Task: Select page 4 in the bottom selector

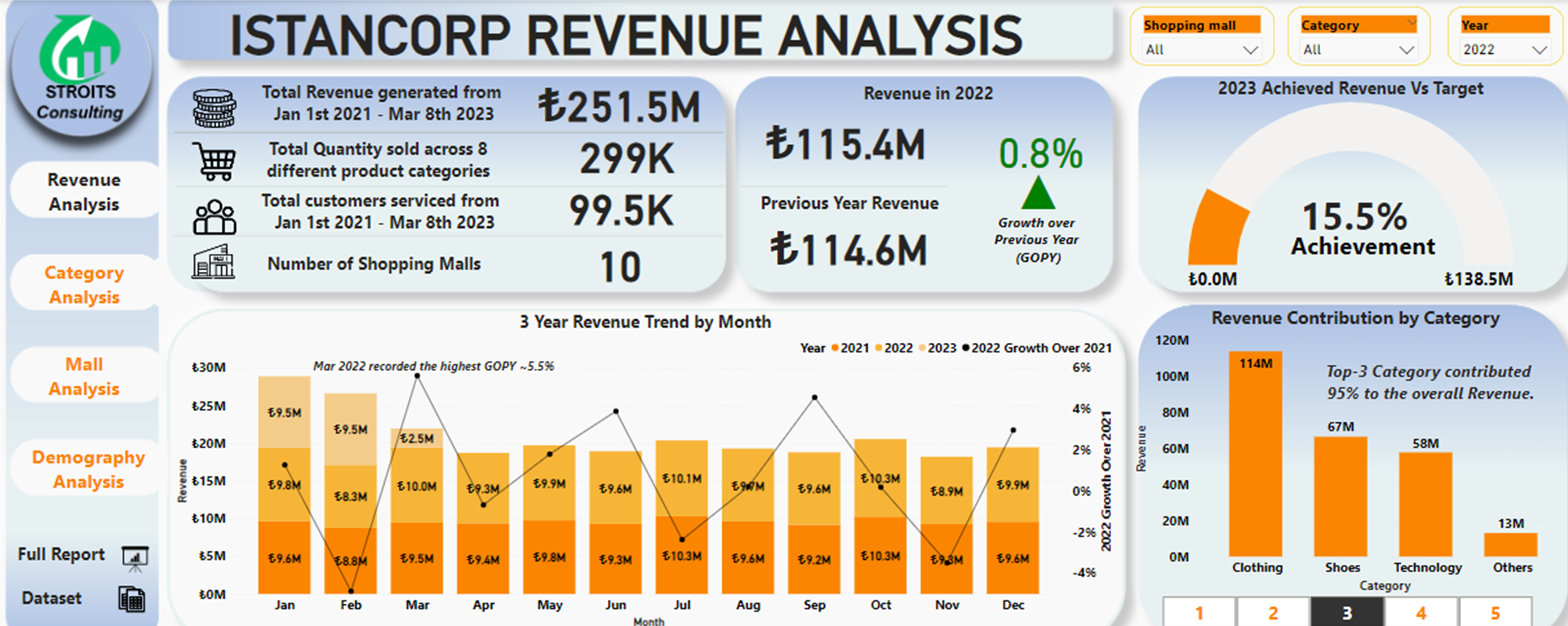Action: tap(1421, 613)
